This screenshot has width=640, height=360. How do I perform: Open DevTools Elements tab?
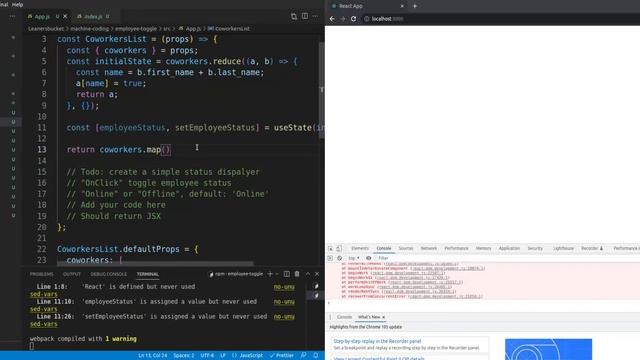[x=360, y=248]
